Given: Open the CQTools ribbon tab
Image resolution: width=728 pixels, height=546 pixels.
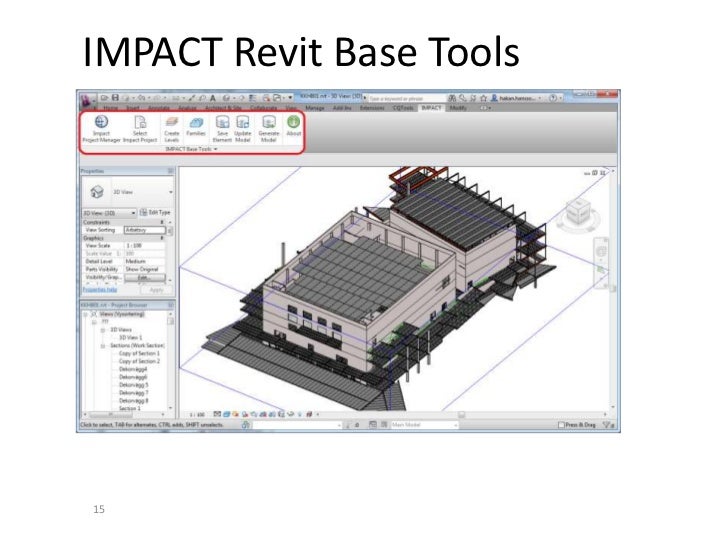Looking at the screenshot, I should click(x=403, y=108).
